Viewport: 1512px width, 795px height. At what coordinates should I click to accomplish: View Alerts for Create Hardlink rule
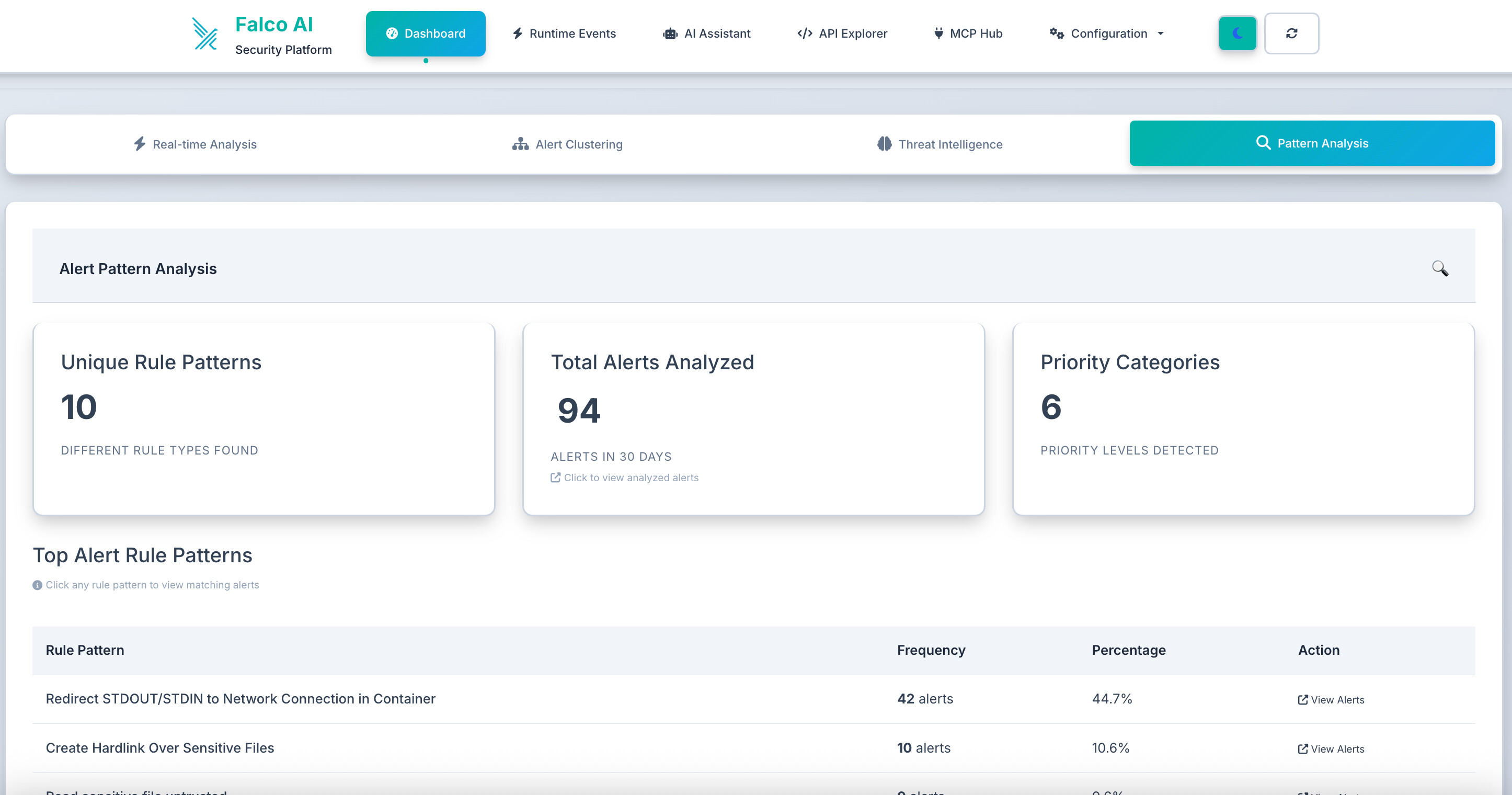tap(1331, 748)
